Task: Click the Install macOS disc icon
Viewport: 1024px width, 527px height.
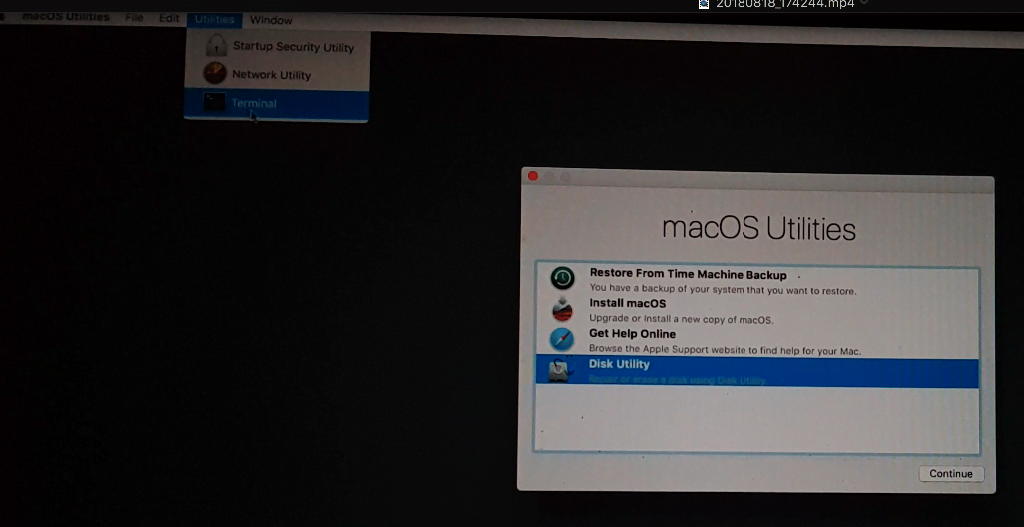Action: click(x=562, y=310)
